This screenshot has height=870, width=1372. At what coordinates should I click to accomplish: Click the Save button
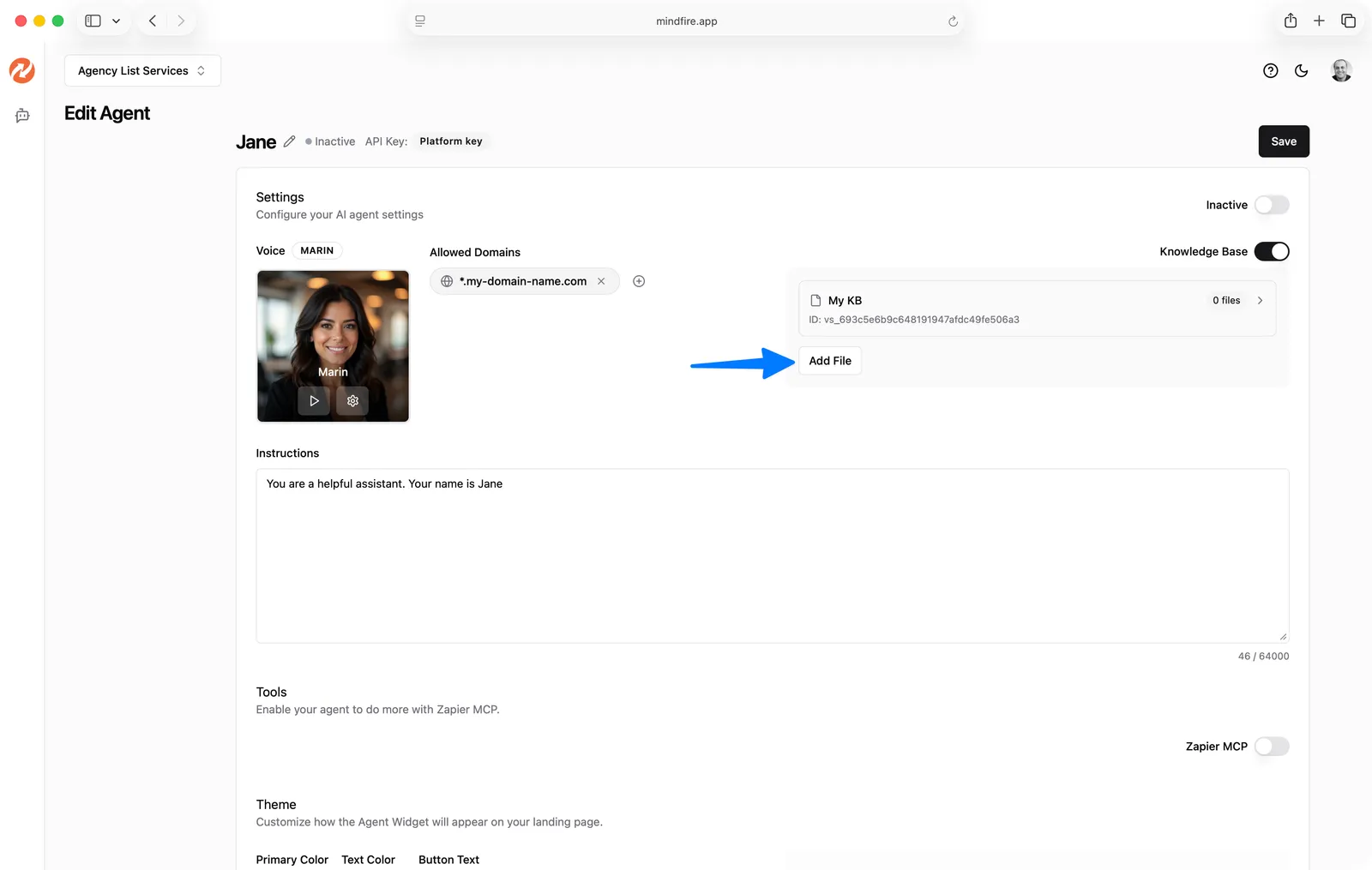(x=1283, y=141)
